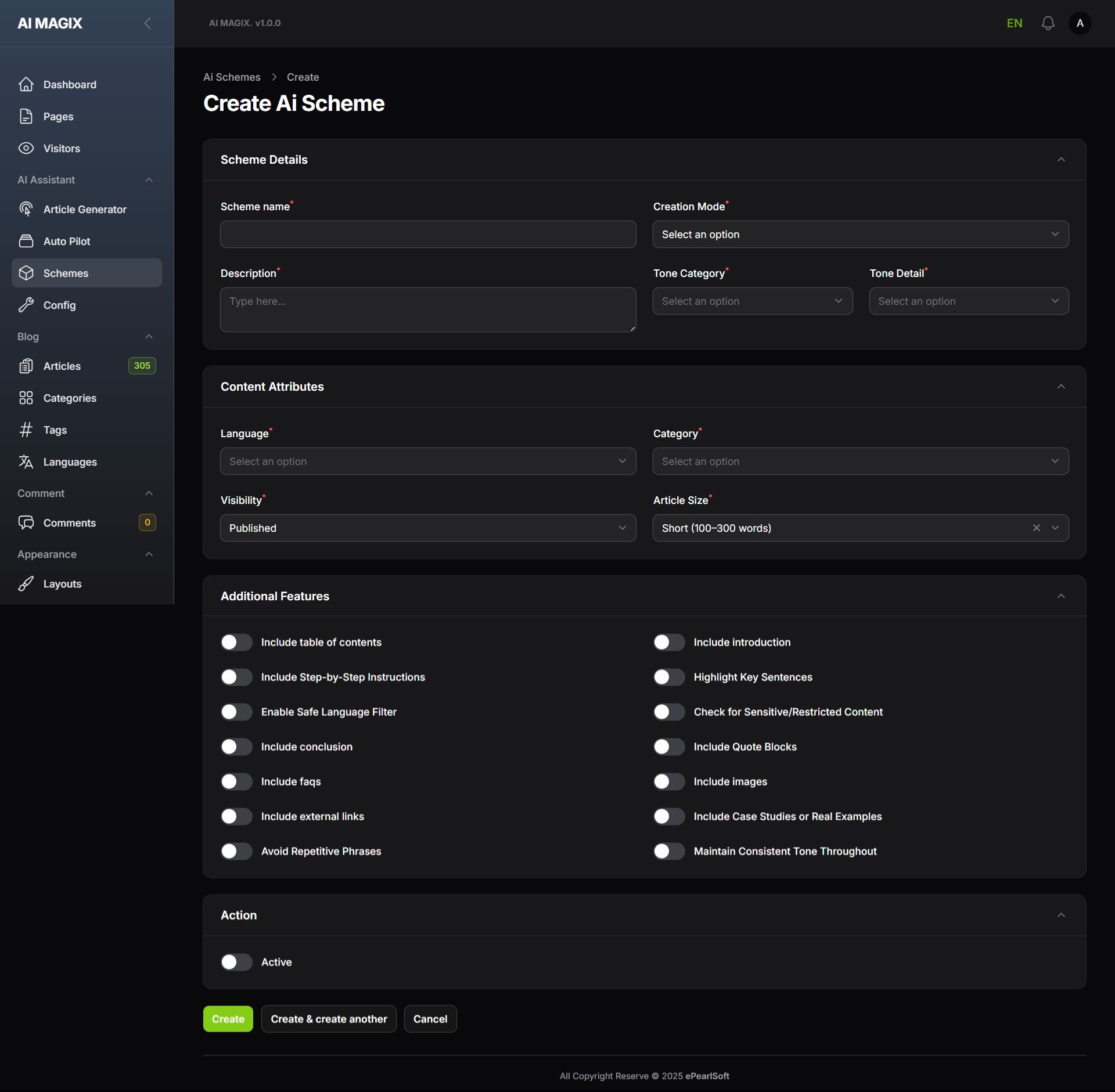
Task: Click the green Create button
Action: (x=228, y=1019)
